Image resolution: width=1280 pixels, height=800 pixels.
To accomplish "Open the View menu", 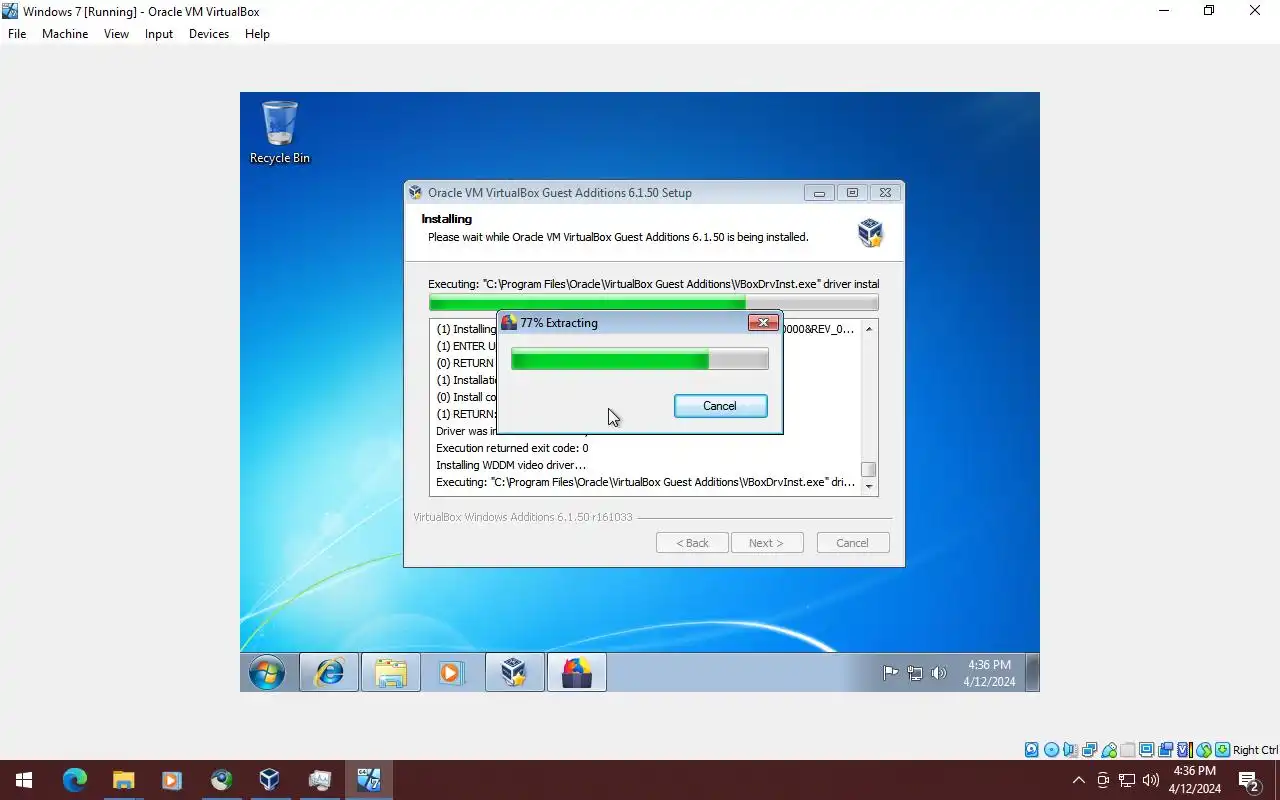I will click(116, 34).
